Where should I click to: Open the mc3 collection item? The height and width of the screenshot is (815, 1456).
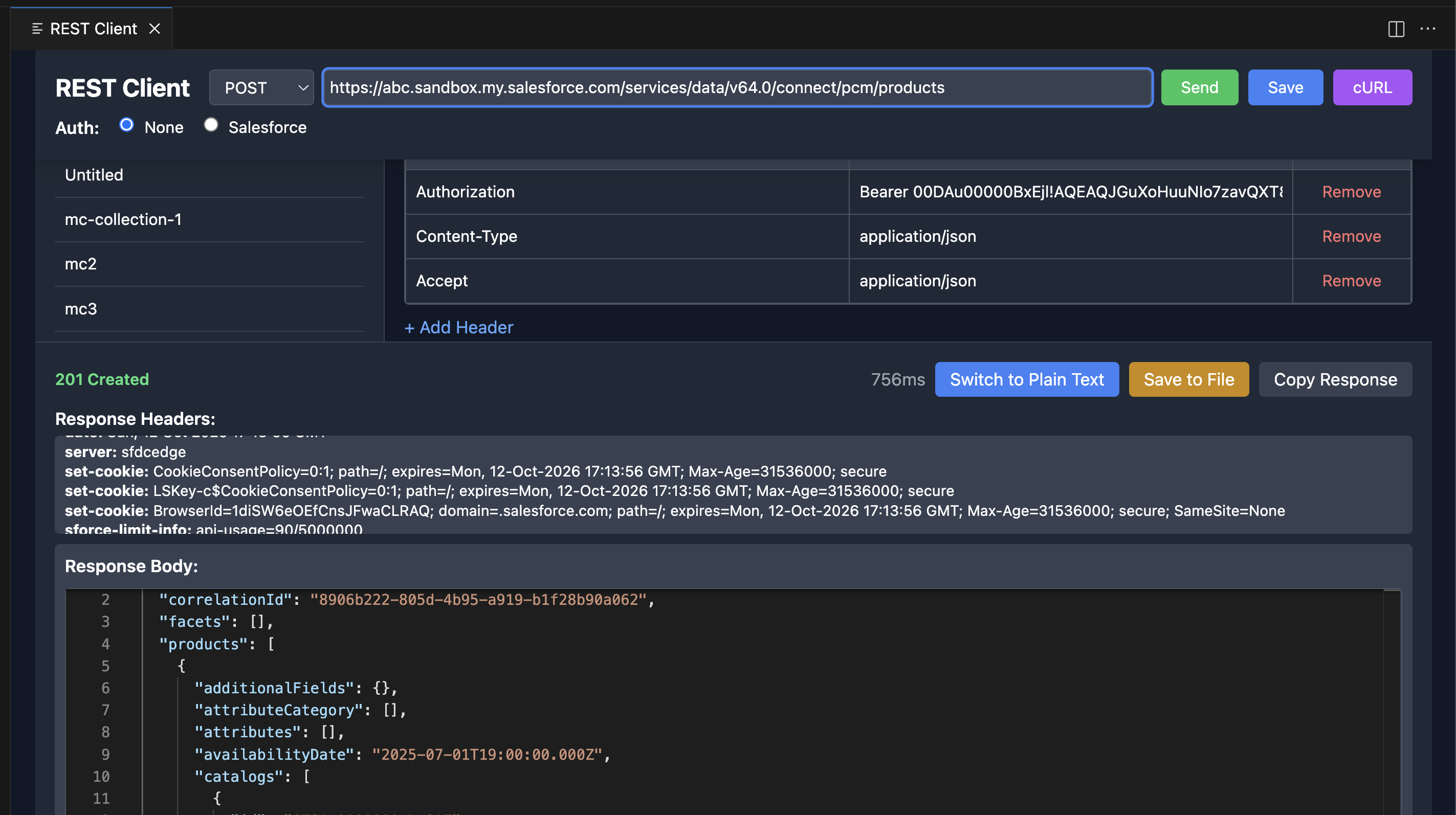click(81, 309)
